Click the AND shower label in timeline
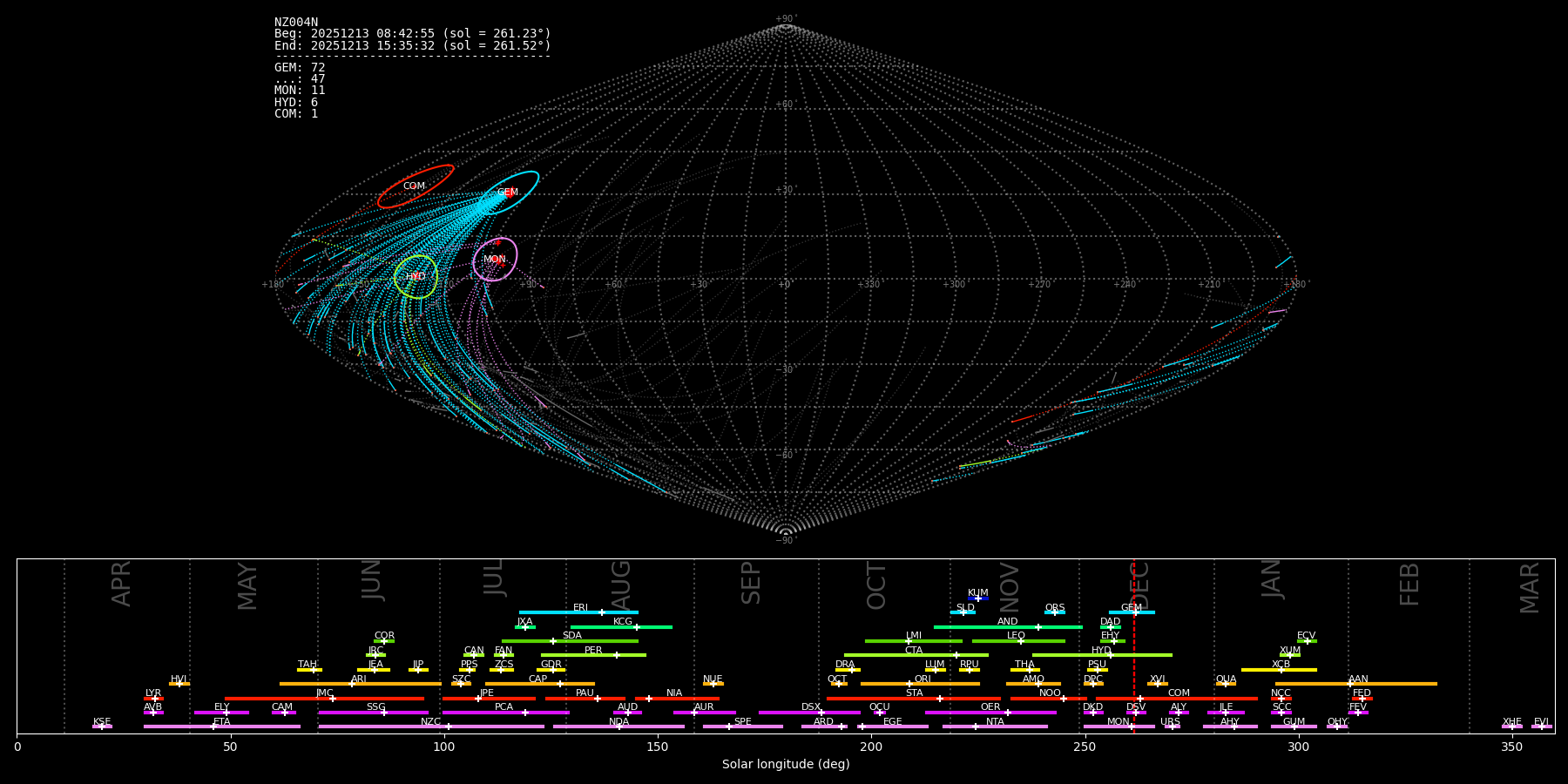This screenshot has height=784, width=1568. [x=1008, y=622]
